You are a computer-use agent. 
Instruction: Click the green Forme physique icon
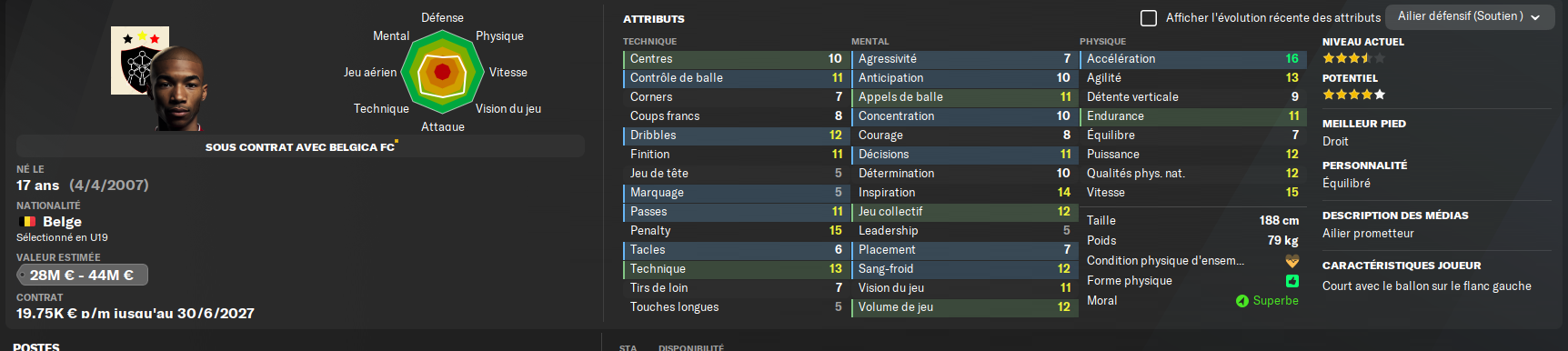click(1292, 281)
